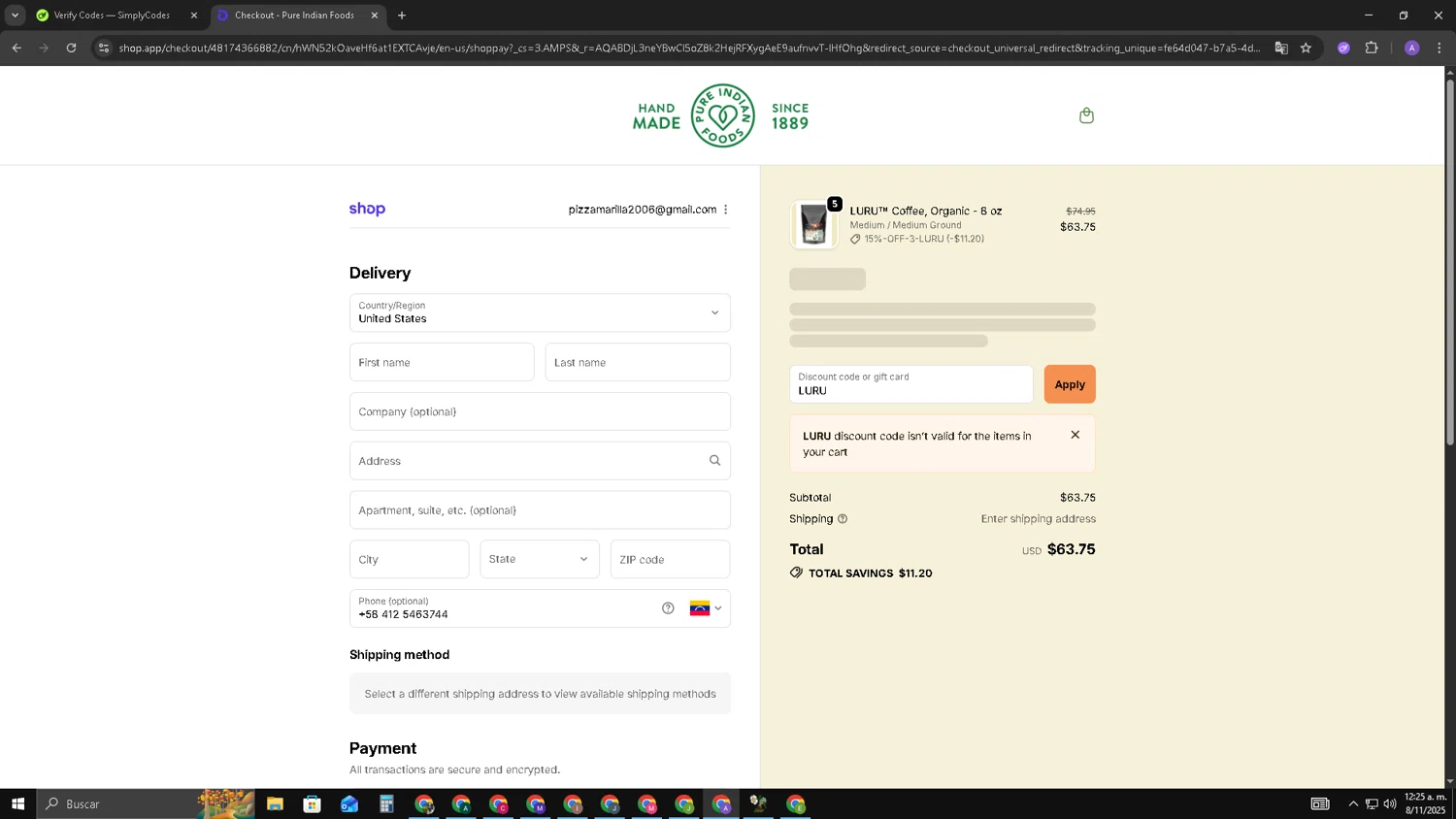Click the address search magnifier icon

(x=714, y=461)
